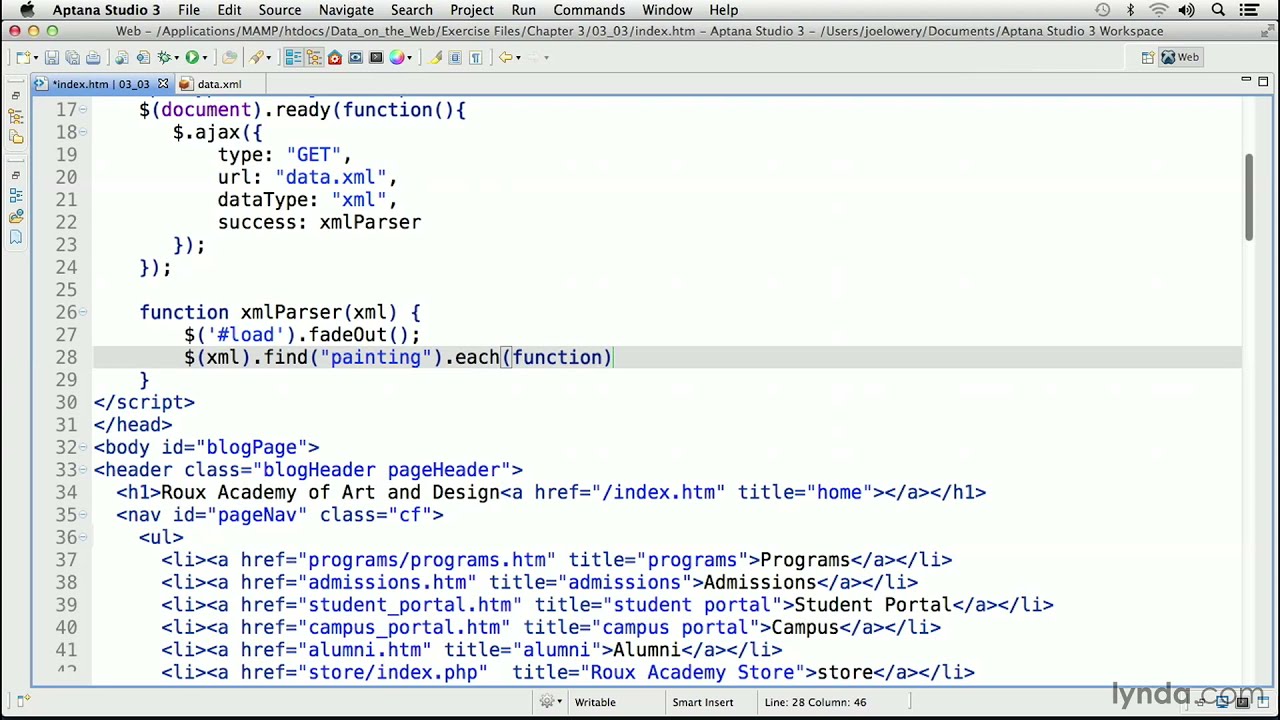Click the Spotlight search icon in menu bar
Viewport: 1280px width, 720px height.
1218,10
